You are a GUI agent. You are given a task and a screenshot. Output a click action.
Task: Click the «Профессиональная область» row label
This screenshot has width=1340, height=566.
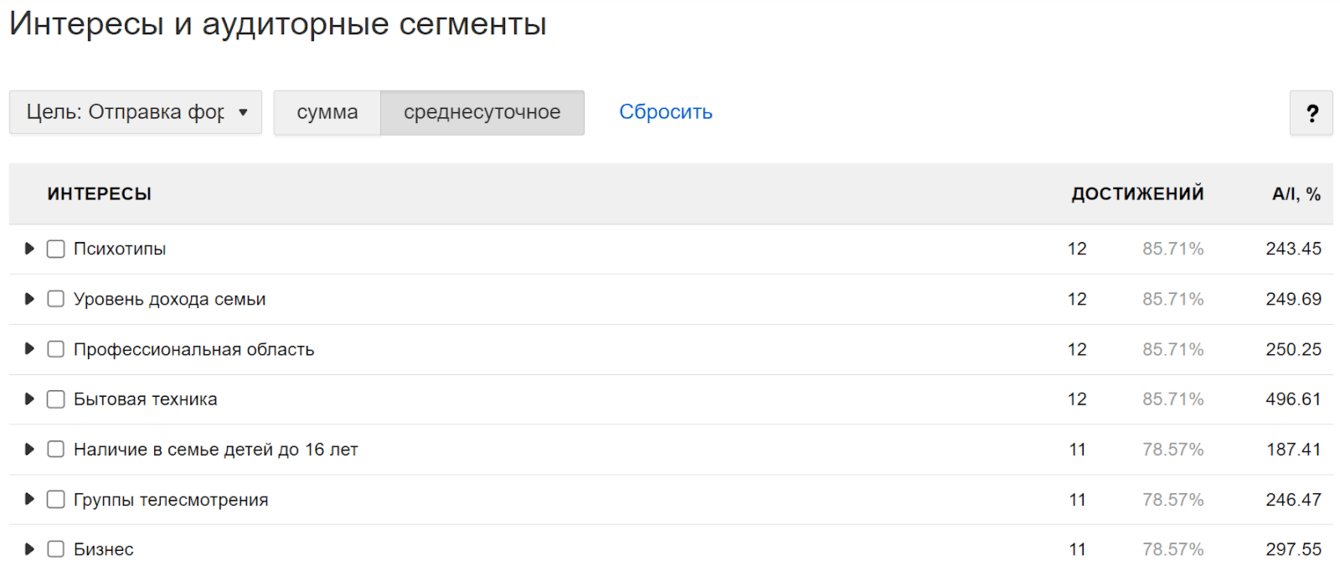pyautogui.click(x=194, y=349)
